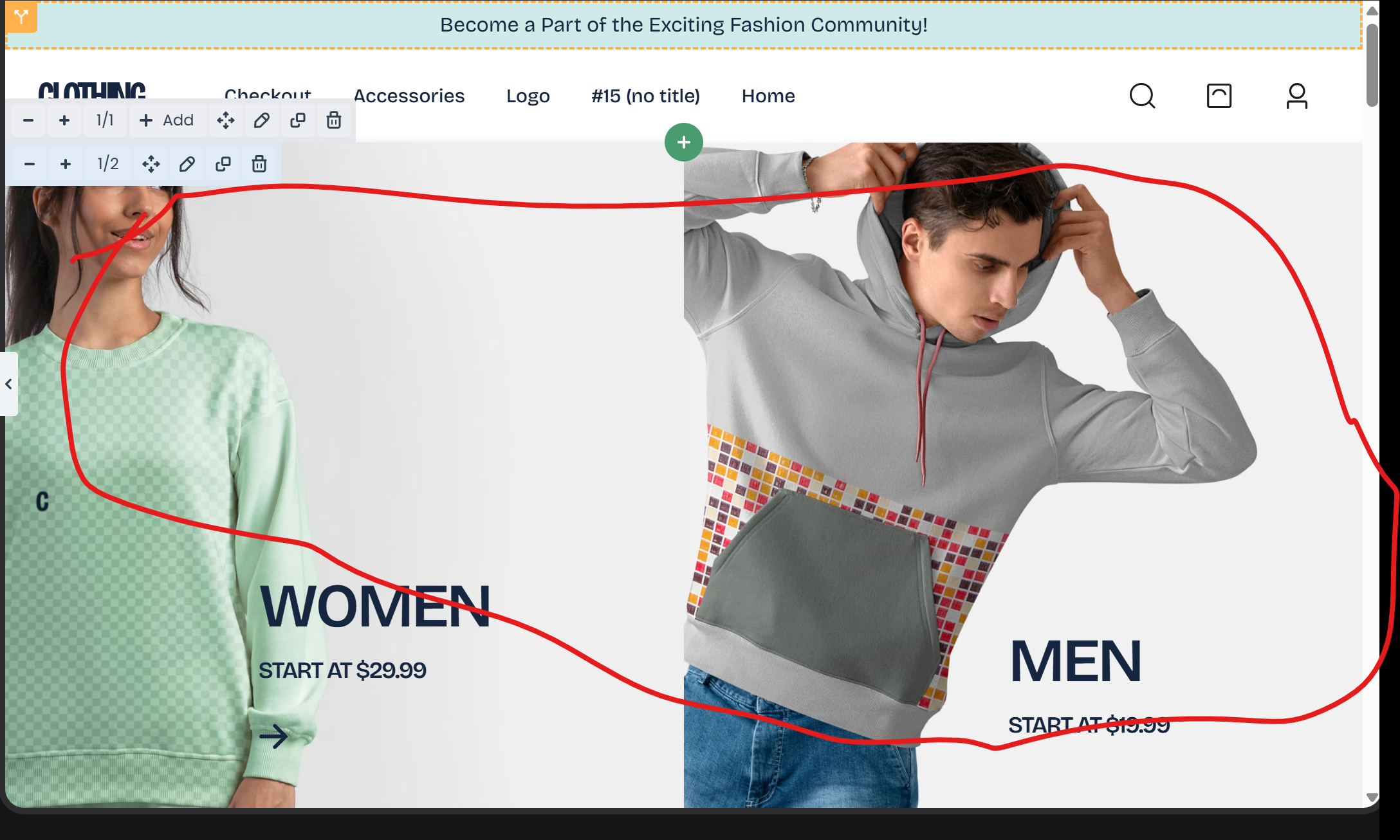Delete the 1/2 column with its trash icon

pyautogui.click(x=259, y=164)
